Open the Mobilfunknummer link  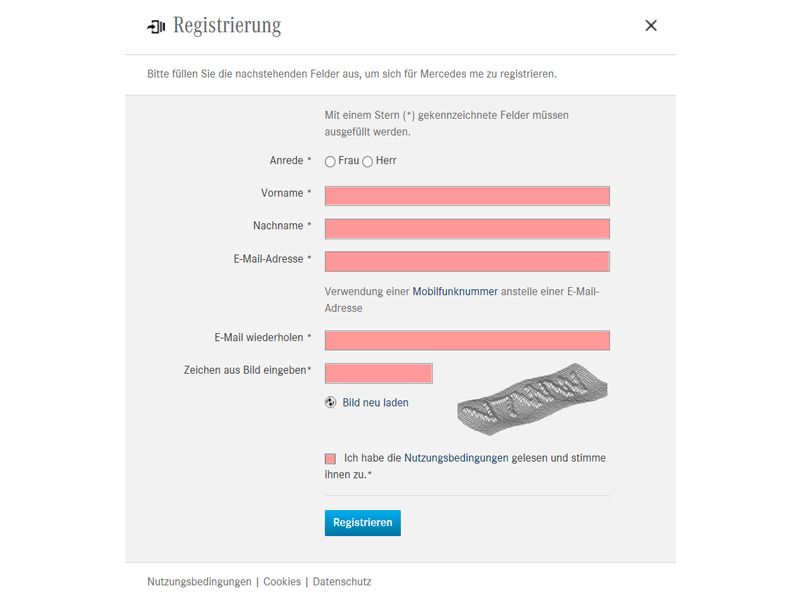pyautogui.click(x=455, y=291)
